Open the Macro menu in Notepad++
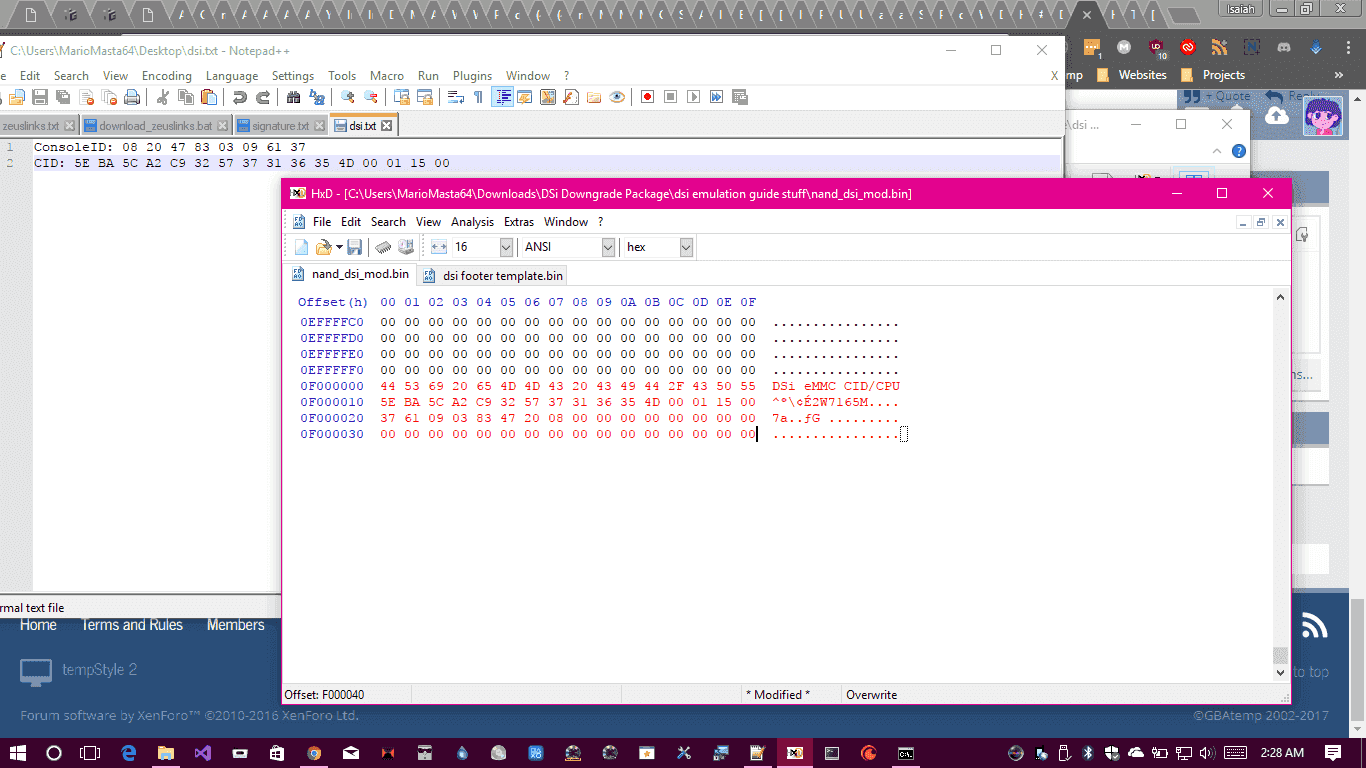The width and height of the screenshot is (1366, 768). click(x=387, y=76)
